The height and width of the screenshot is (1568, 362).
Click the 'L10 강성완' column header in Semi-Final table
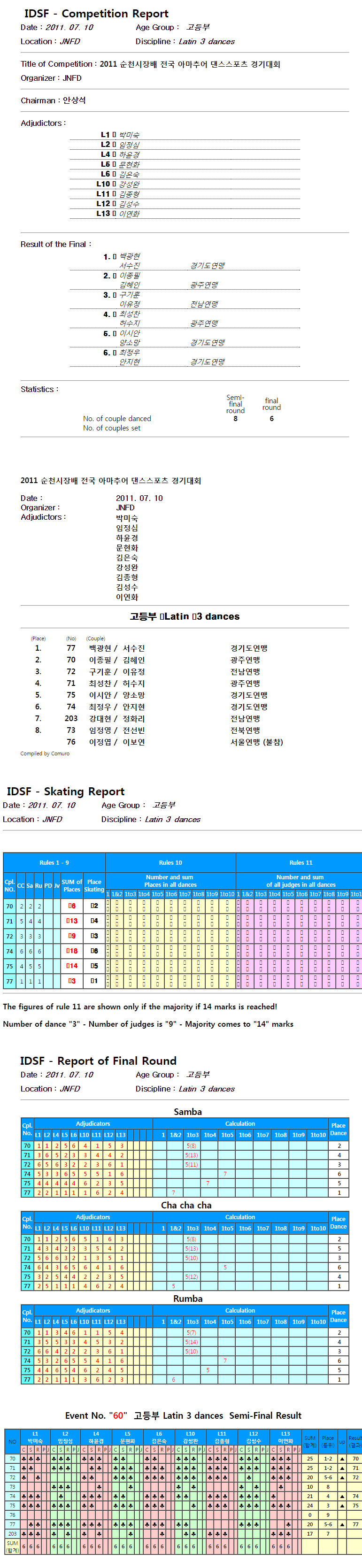coord(191,1437)
